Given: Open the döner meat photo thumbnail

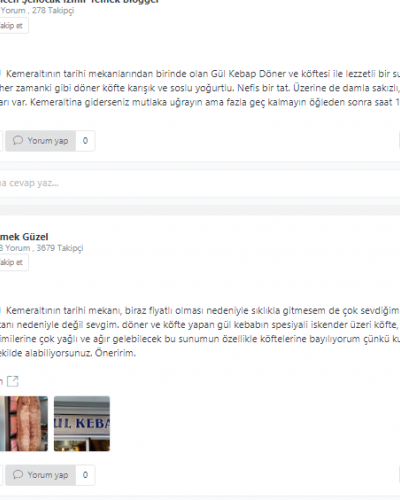Looking at the screenshot, I should (x=24, y=424).
